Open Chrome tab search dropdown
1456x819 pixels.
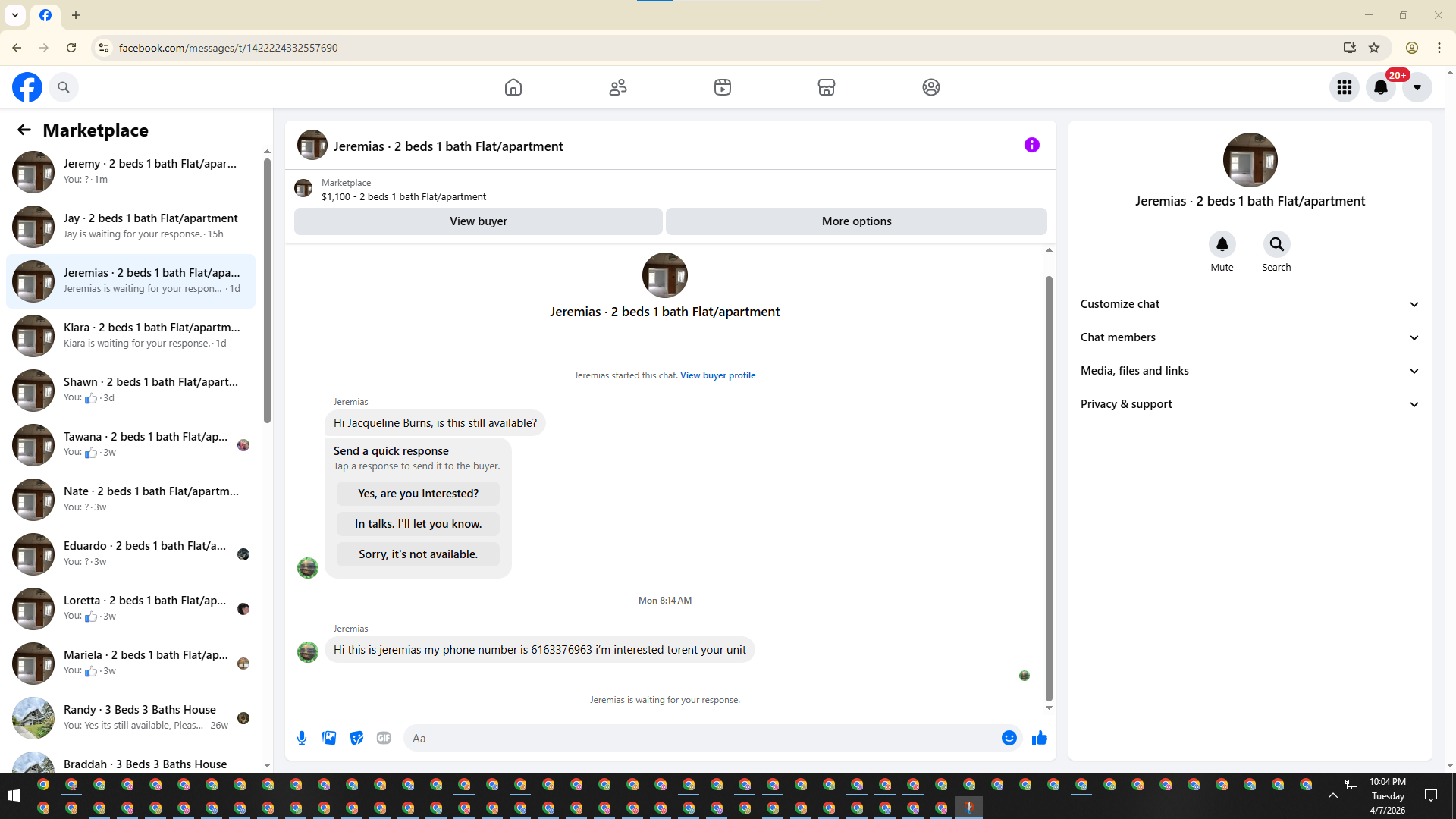15,15
